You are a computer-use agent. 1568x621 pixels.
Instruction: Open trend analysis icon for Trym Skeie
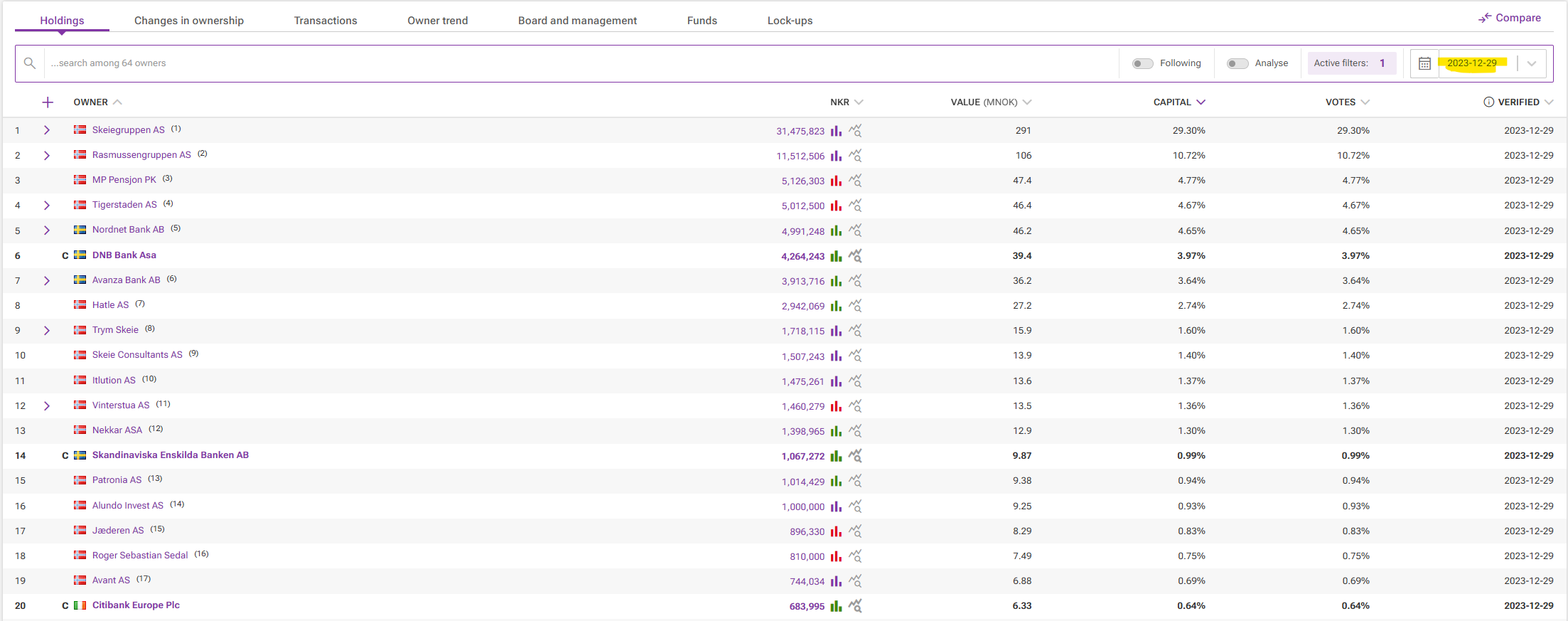coord(855,331)
